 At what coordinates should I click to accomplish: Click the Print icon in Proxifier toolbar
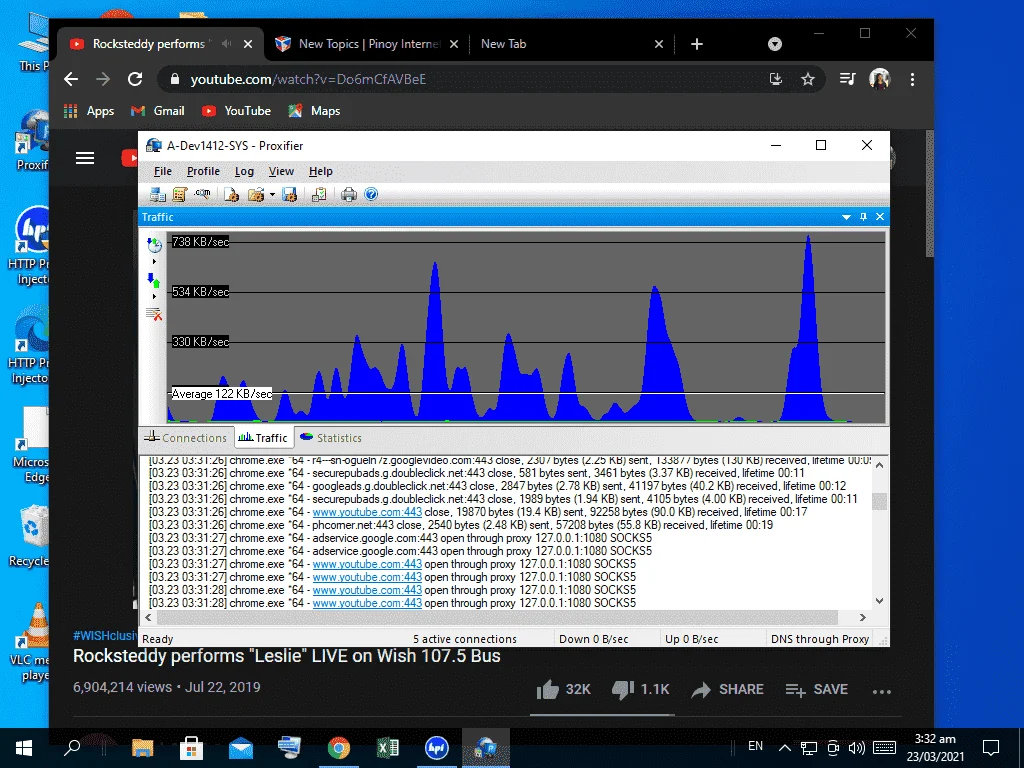[x=349, y=194]
